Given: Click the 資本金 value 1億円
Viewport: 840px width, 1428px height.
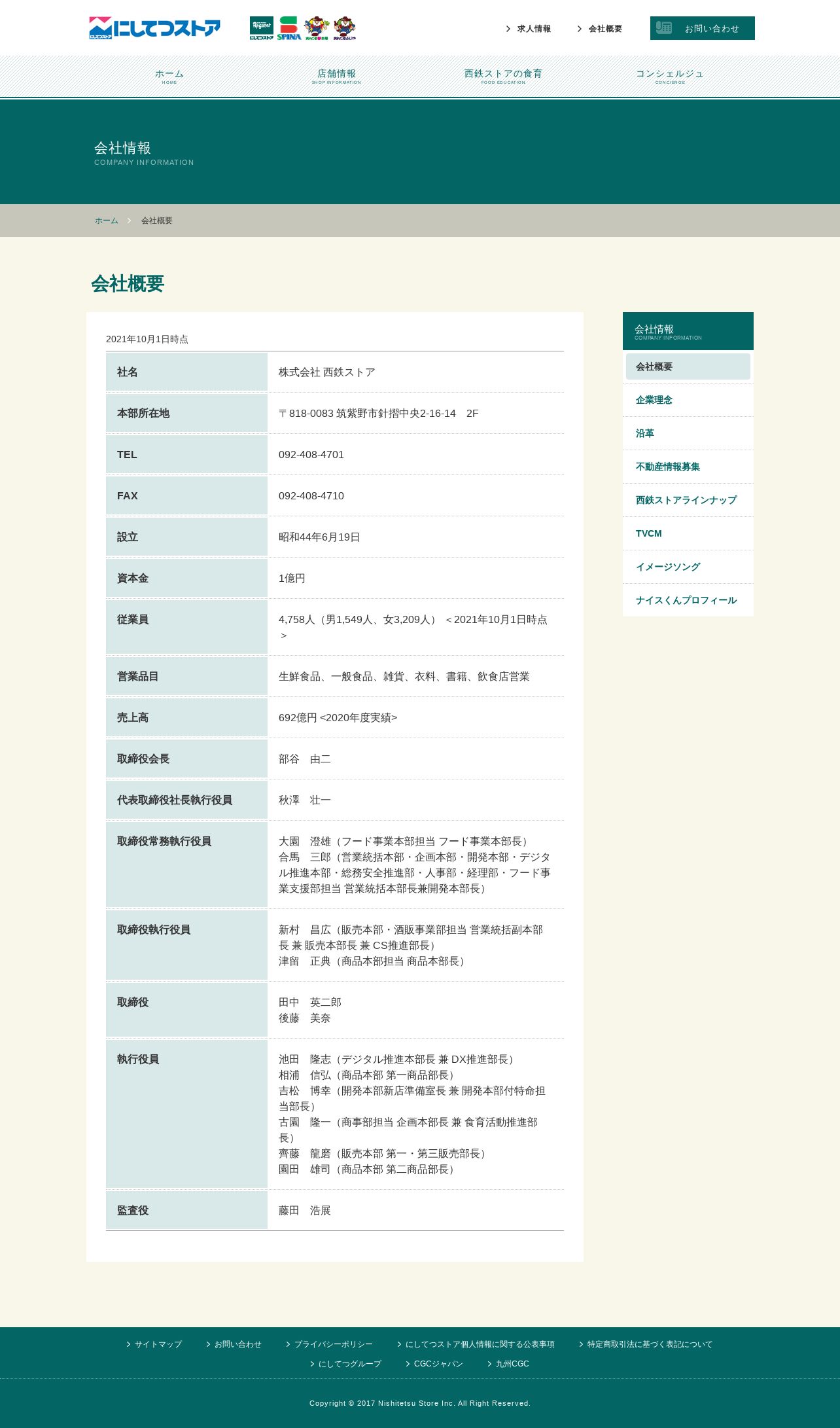Looking at the screenshot, I should coord(292,579).
